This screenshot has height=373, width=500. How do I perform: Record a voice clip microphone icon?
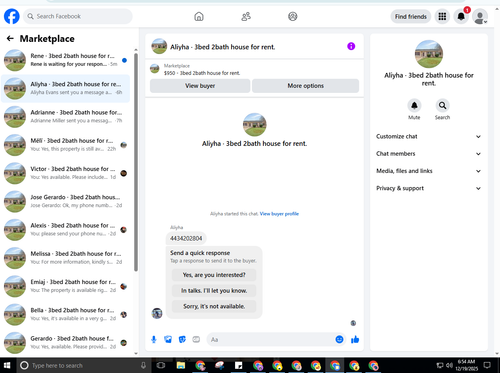(154, 340)
